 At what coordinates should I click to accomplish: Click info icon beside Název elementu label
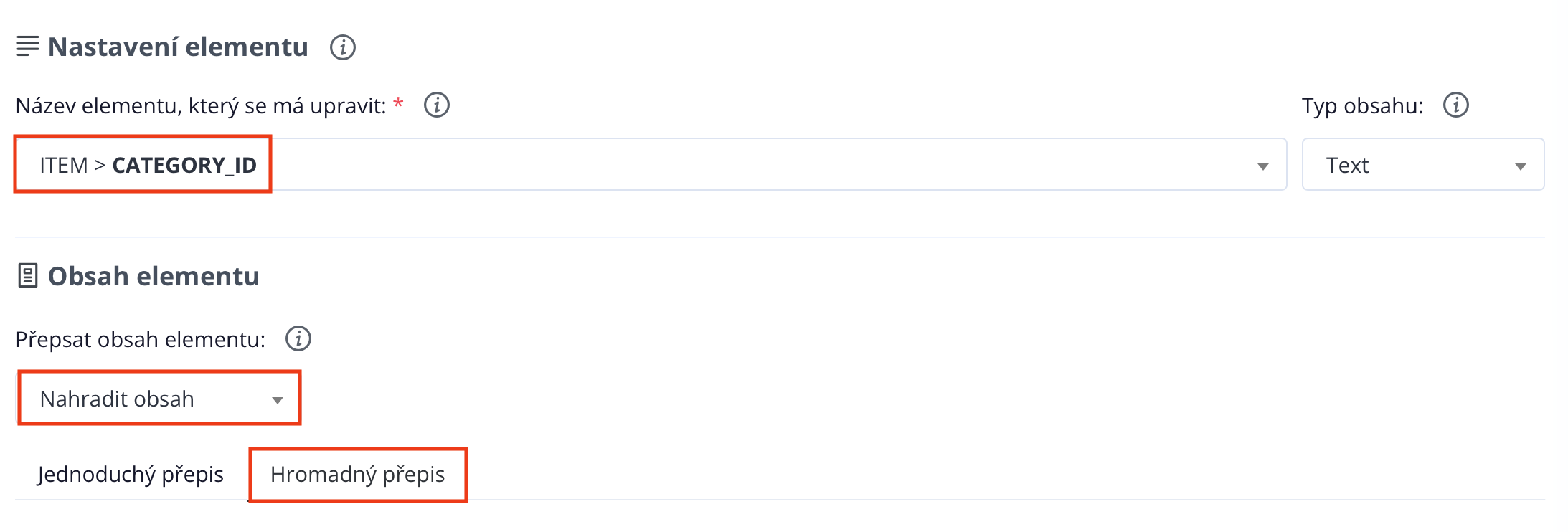437,105
